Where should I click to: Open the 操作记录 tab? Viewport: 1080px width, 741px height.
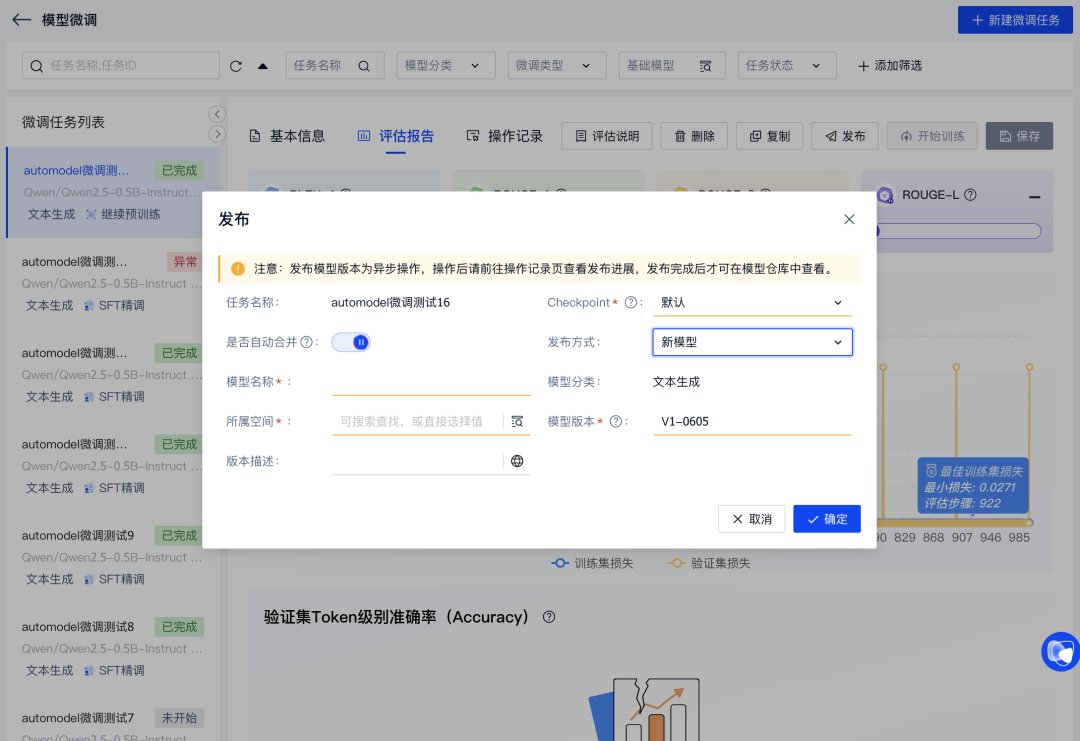point(505,136)
